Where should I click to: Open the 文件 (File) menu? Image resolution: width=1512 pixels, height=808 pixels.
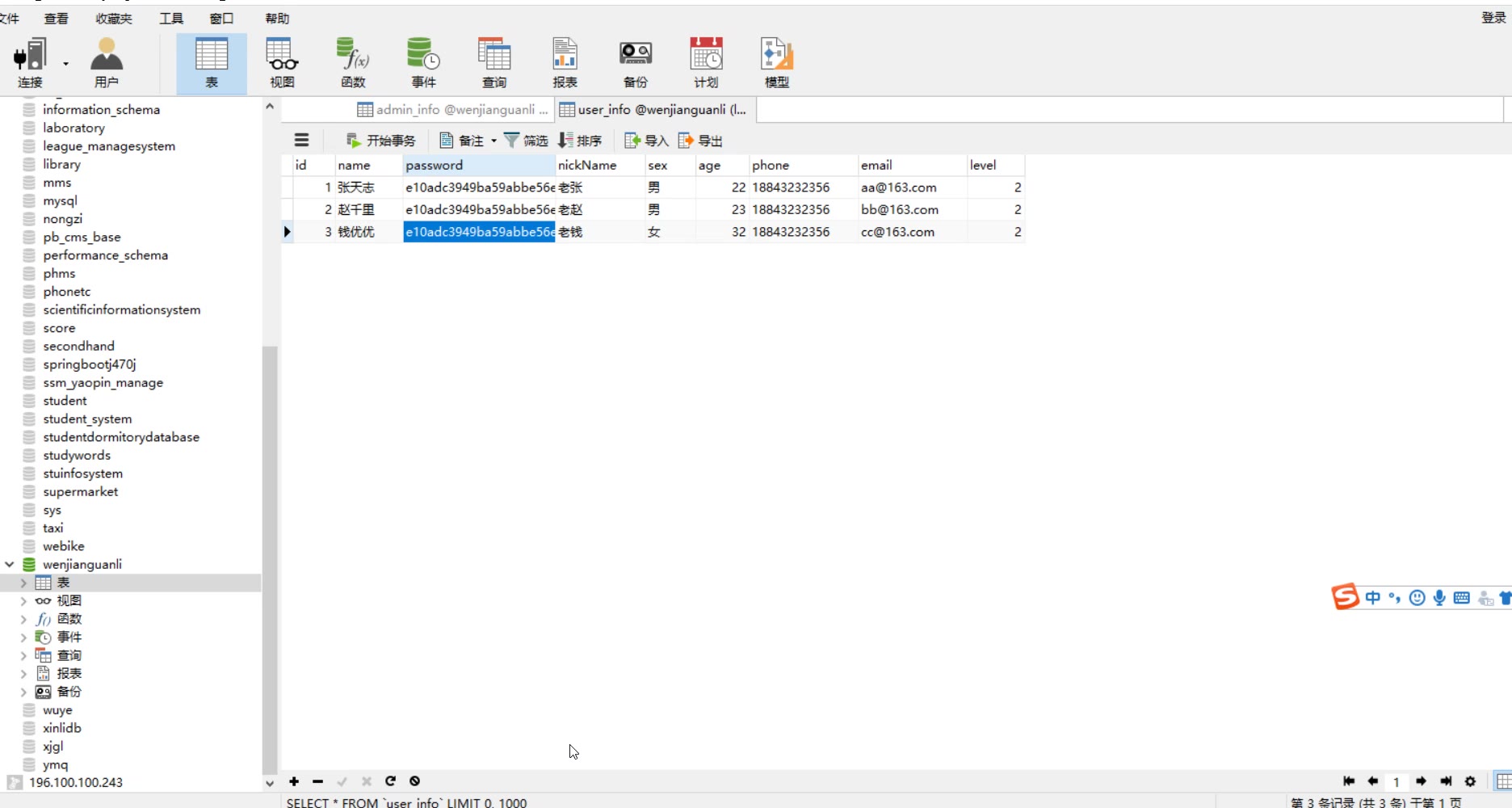coord(10,19)
